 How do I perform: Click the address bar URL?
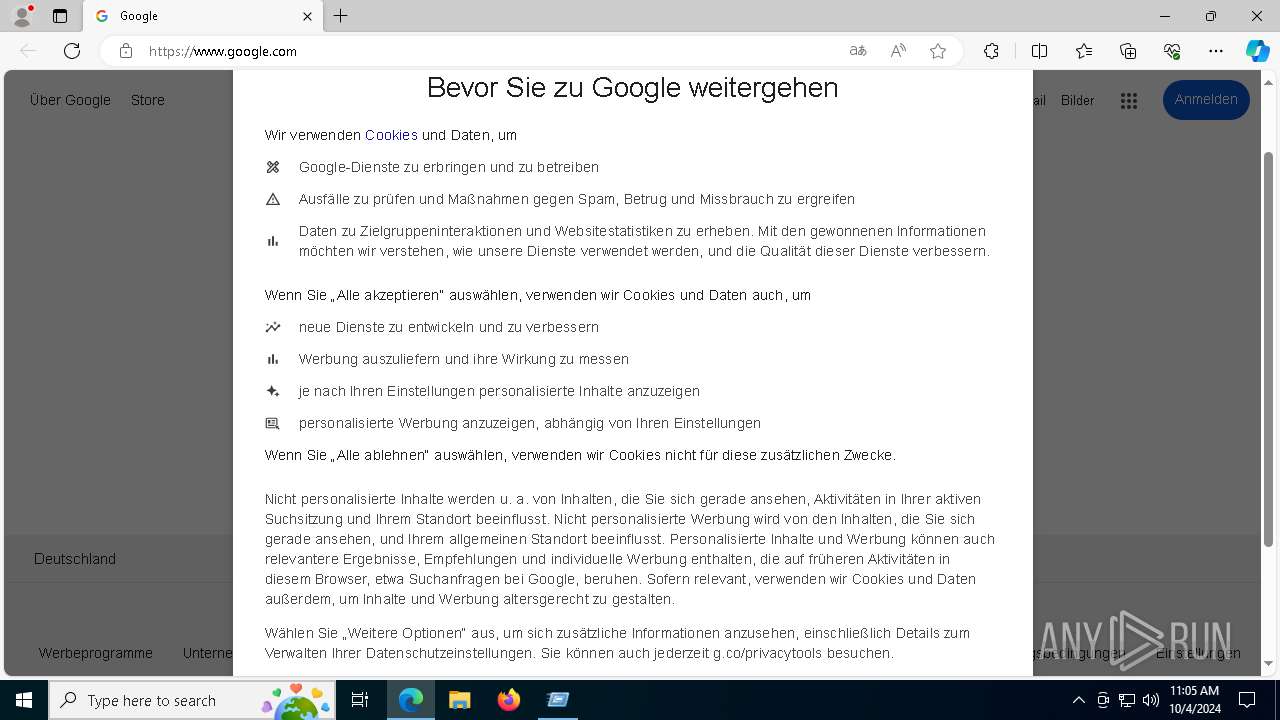[x=222, y=51]
